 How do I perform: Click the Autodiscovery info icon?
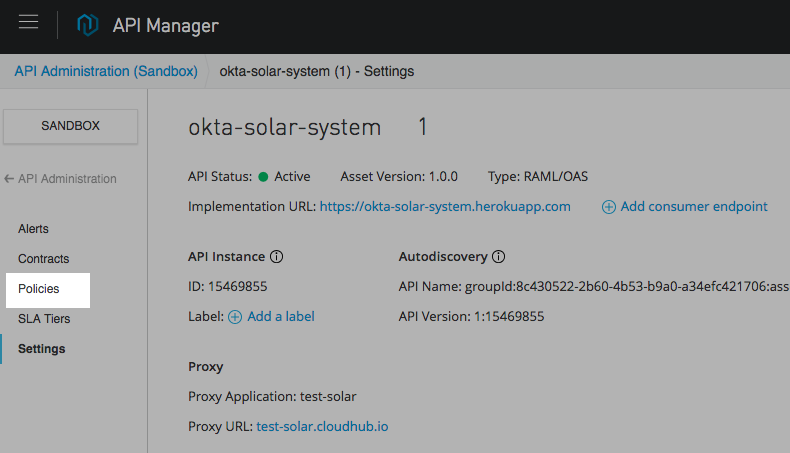(498, 257)
